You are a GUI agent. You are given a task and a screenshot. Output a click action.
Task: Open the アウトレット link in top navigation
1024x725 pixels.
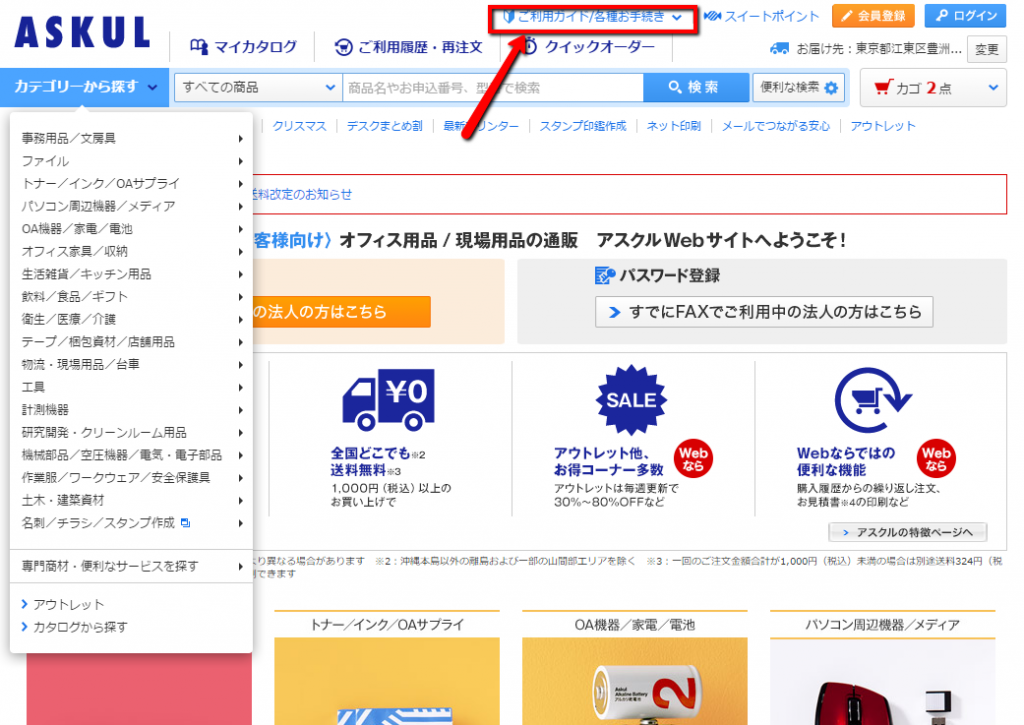(883, 126)
